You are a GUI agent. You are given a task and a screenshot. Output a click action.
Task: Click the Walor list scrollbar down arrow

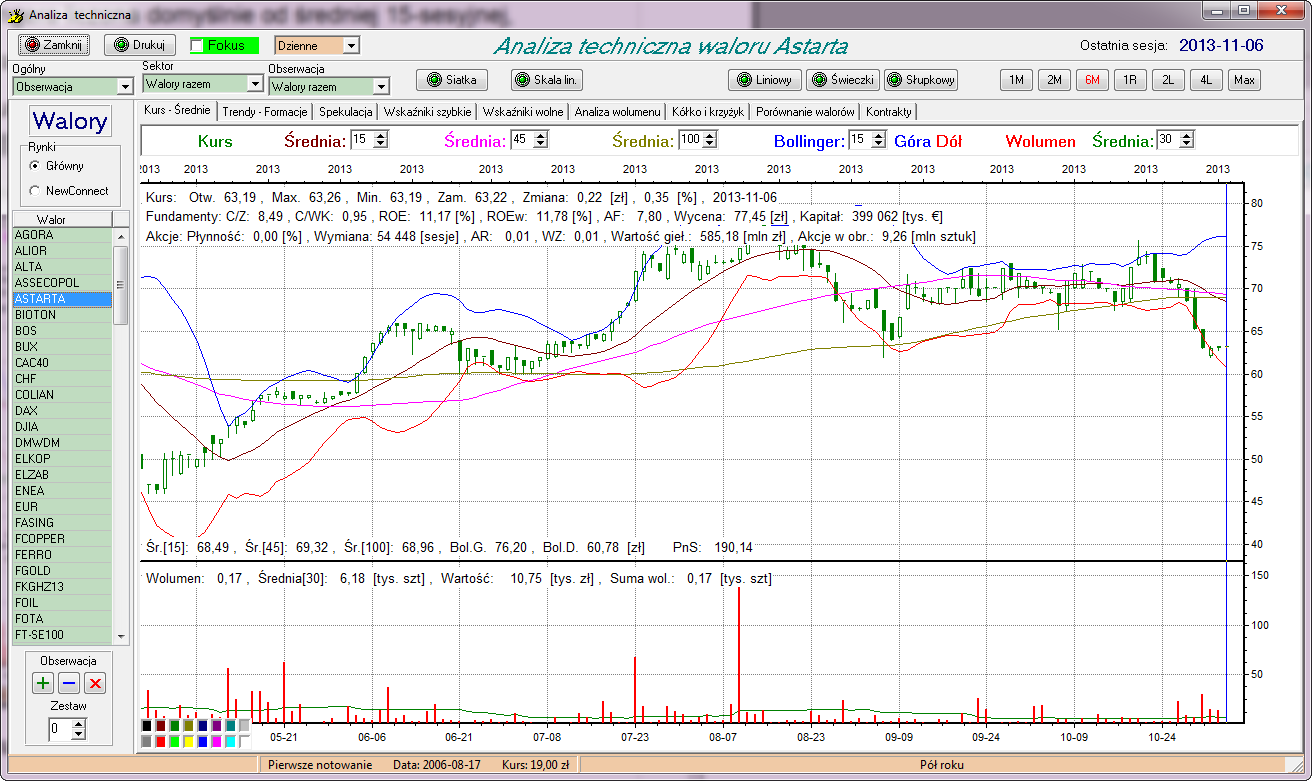121,635
